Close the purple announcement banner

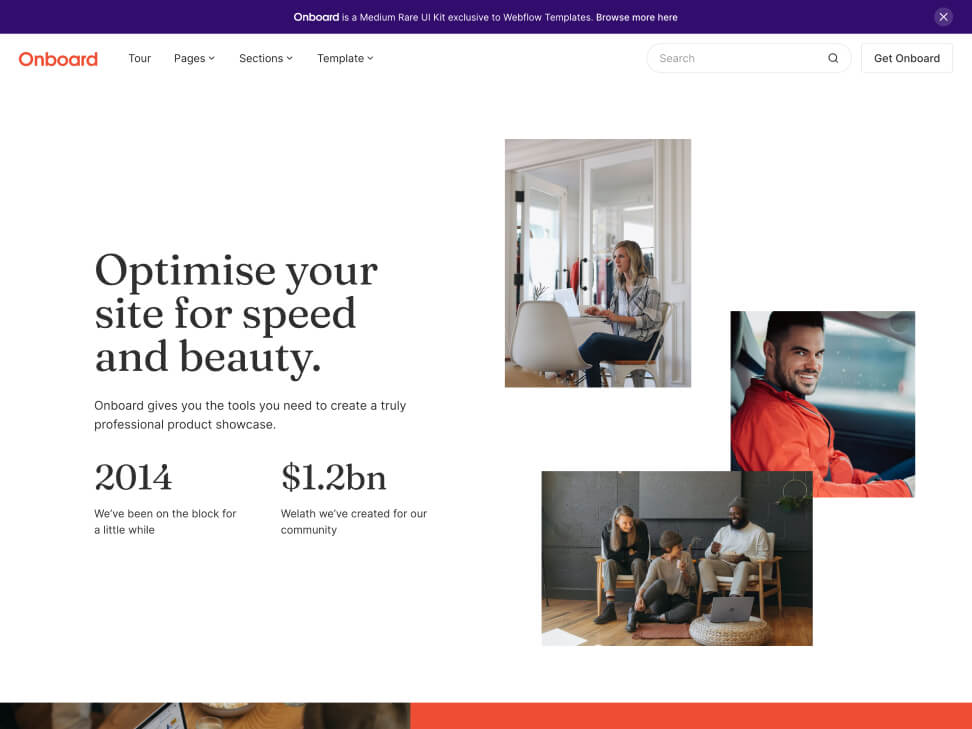coord(943,17)
